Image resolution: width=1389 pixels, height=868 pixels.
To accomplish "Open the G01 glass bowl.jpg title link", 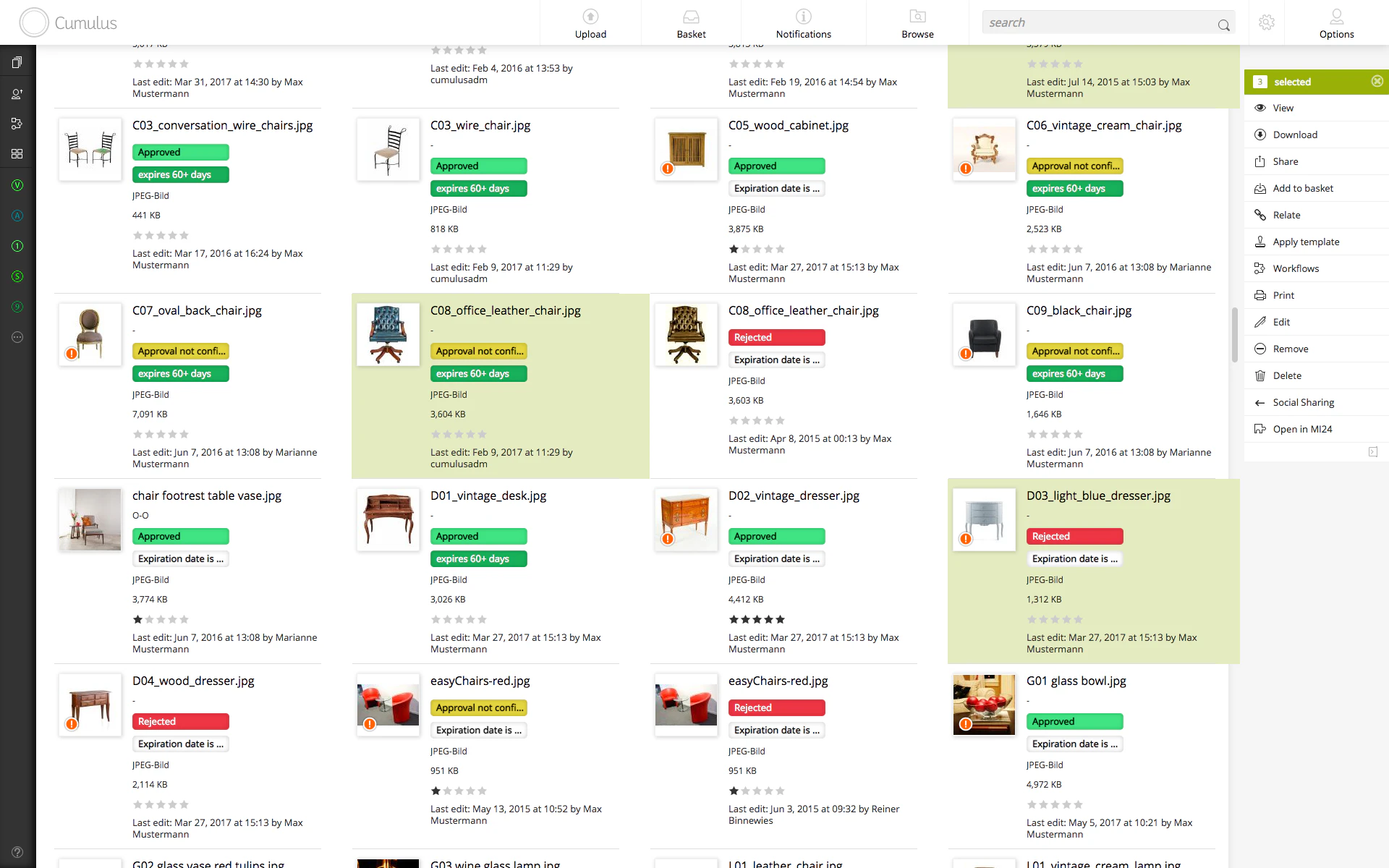I will pyautogui.click(x=1076, y=681).
